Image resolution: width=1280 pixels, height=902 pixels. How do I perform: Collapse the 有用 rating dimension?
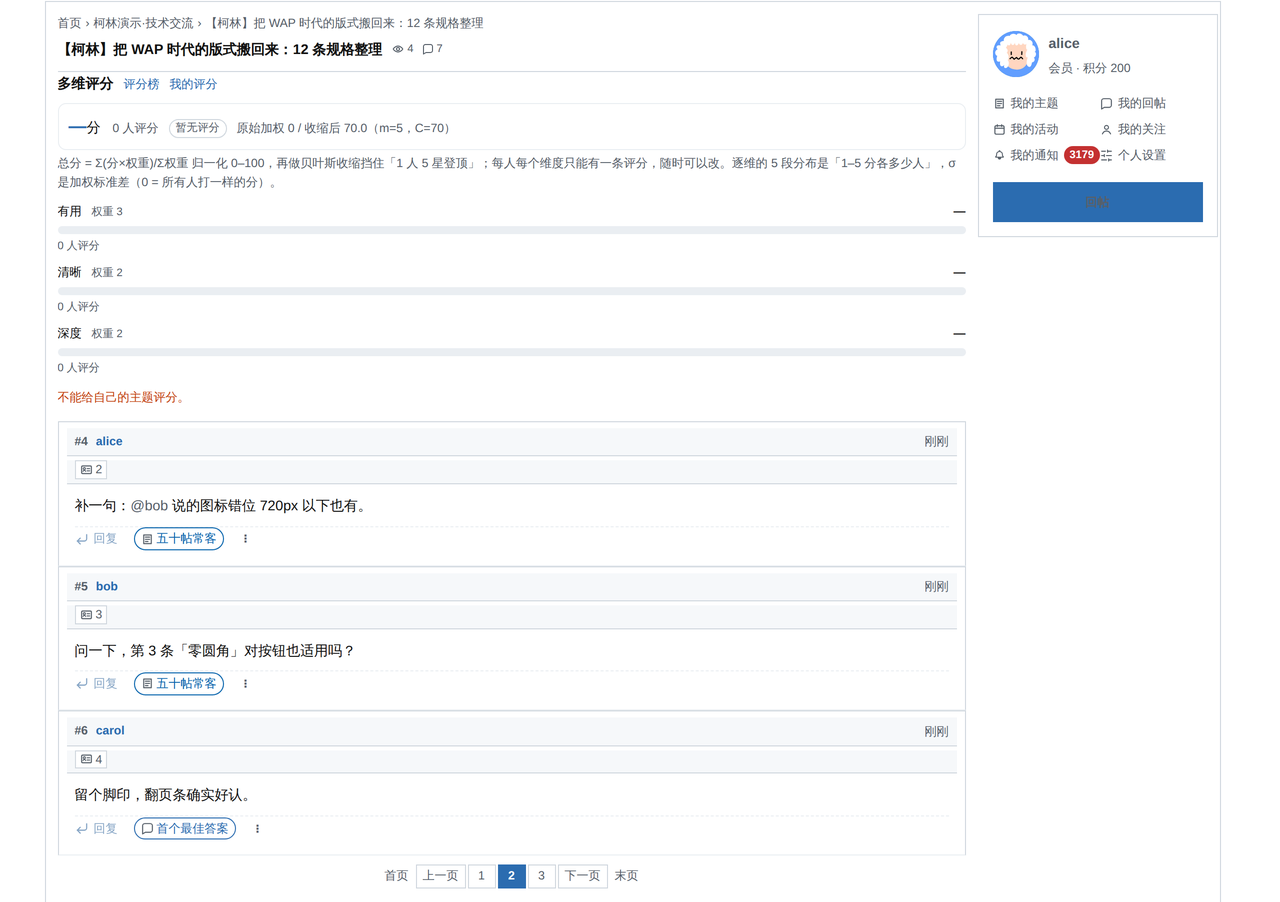coord(959,212)
